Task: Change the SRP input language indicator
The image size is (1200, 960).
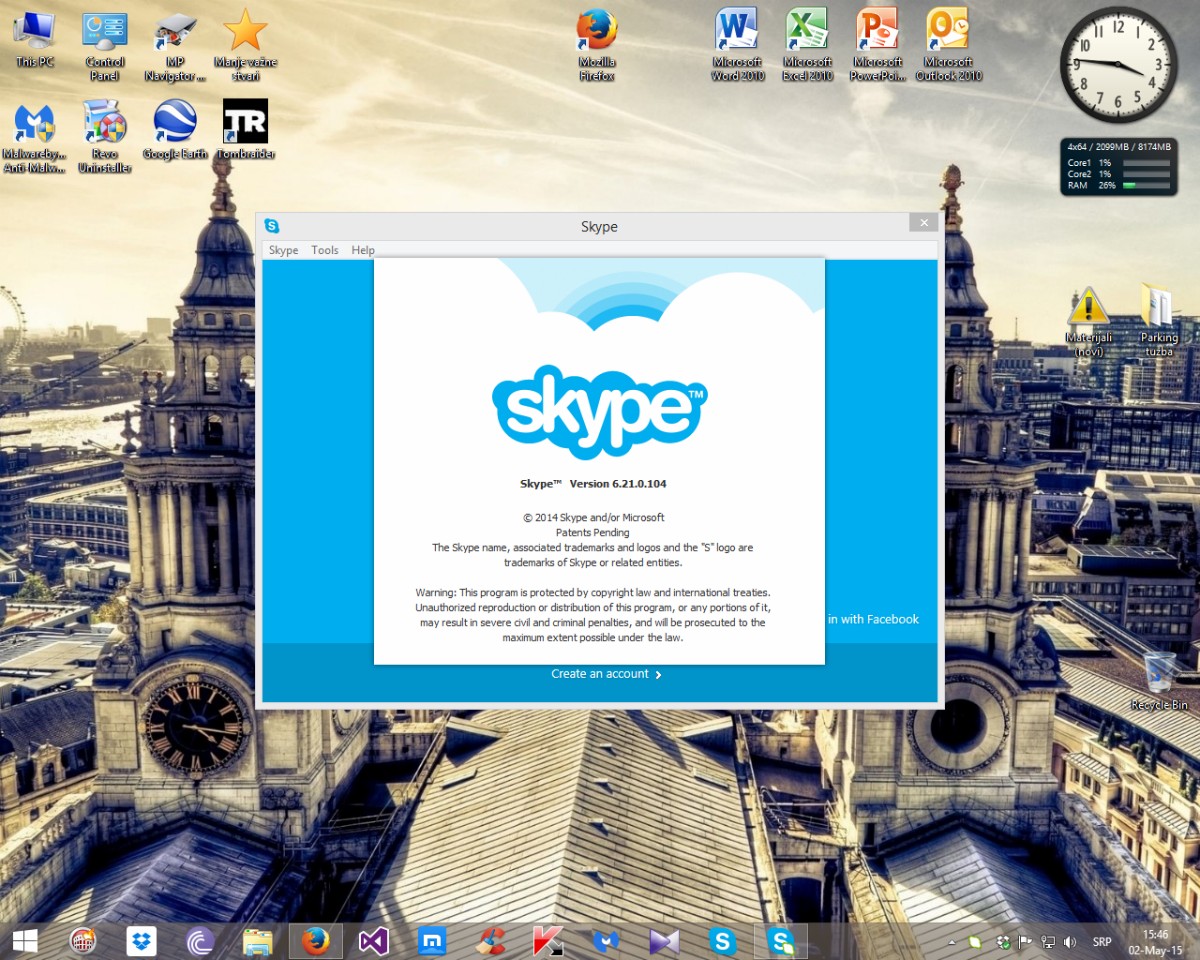Action: [x=1102, y=942]
